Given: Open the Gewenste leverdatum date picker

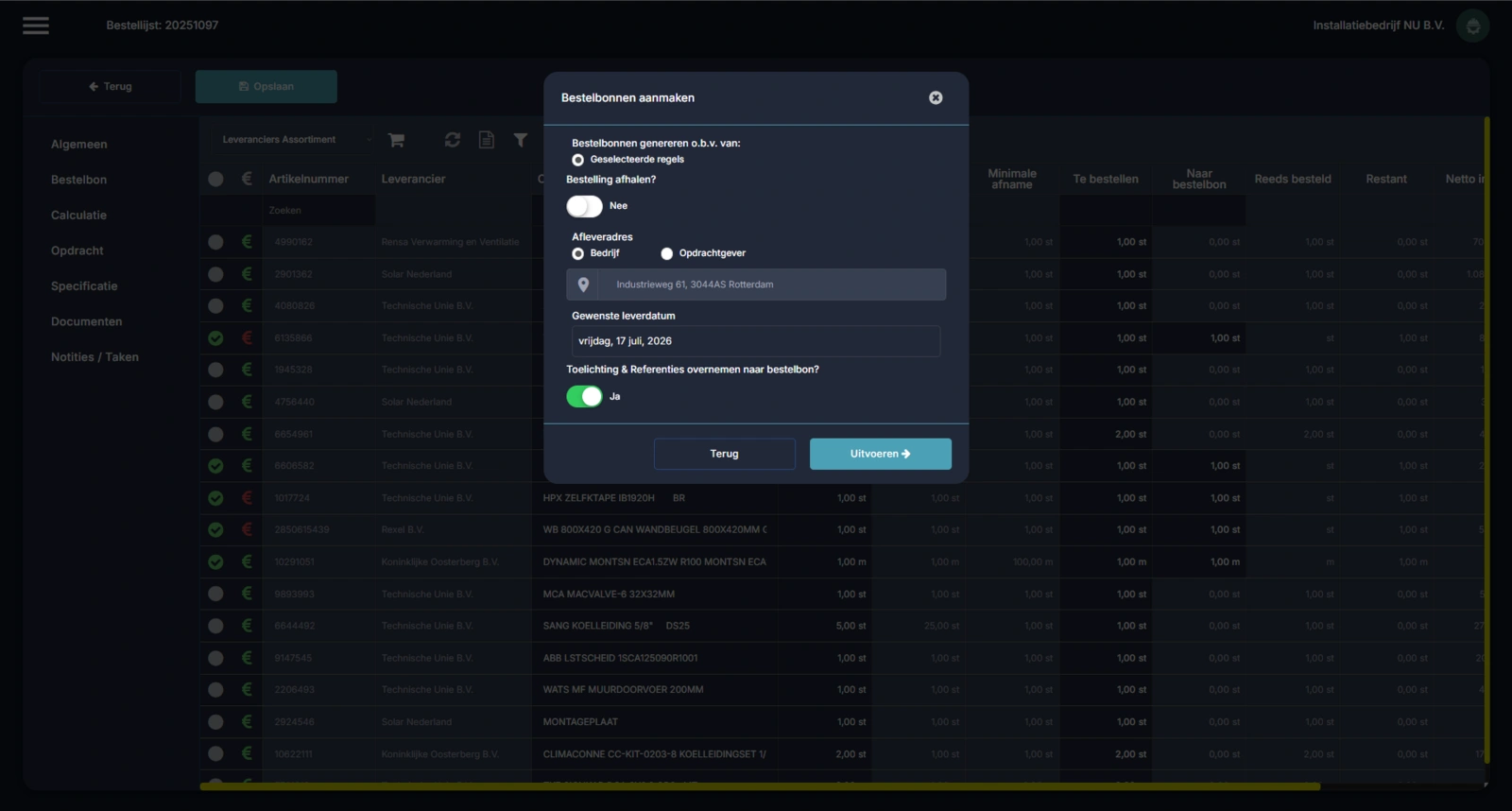Looking at the screenshot, I should coord(756,341).
